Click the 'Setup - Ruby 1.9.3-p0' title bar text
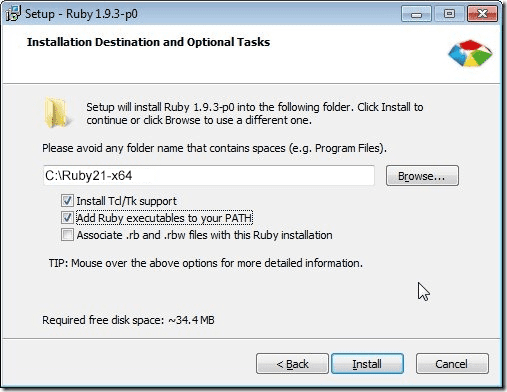Viewport: 507px width, 392px height. click(x=81, y=14)
